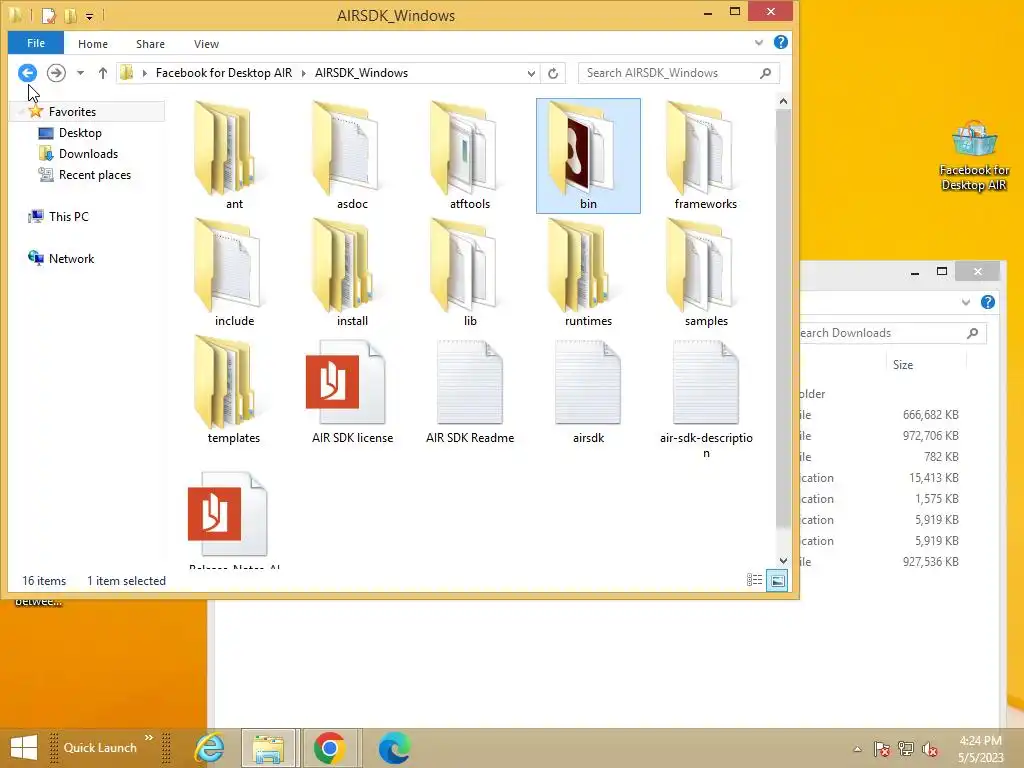
Task: Open the Share ribbon tab
Action: point(150,44)
